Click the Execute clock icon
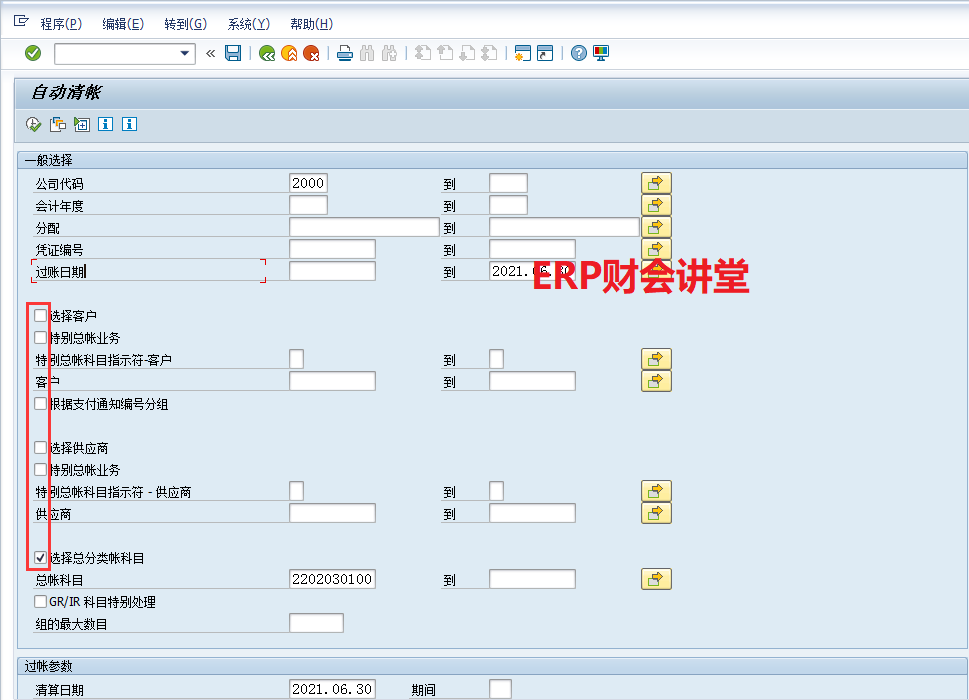This screenshot has height=700, width=969. coord(33,124)
